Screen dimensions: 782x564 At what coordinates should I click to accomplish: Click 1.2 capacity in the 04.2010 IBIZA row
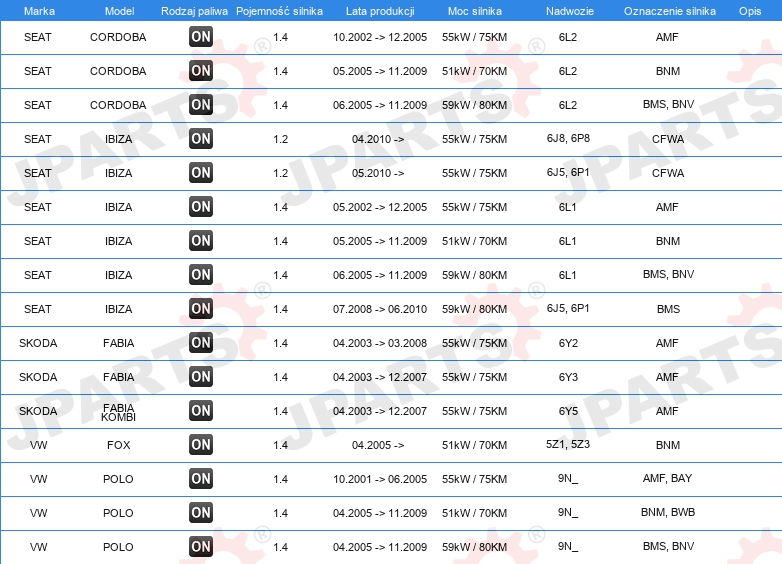pos(280,139)
